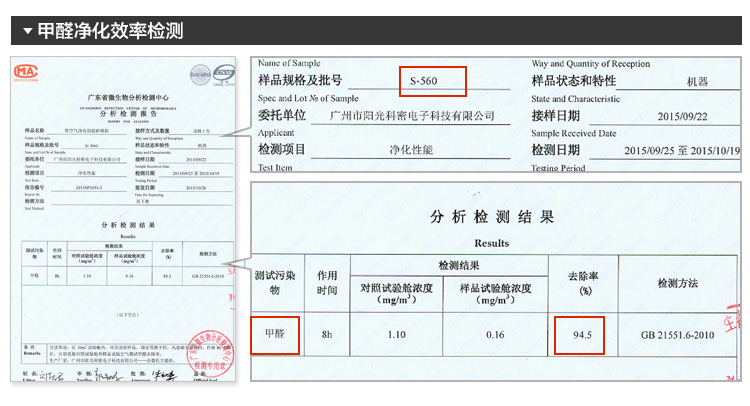Image resolution: width=750 pixels, height=406 pixels.
Task: Click the red-boxed 甲醛 pollutant cell
Action: 274,334
